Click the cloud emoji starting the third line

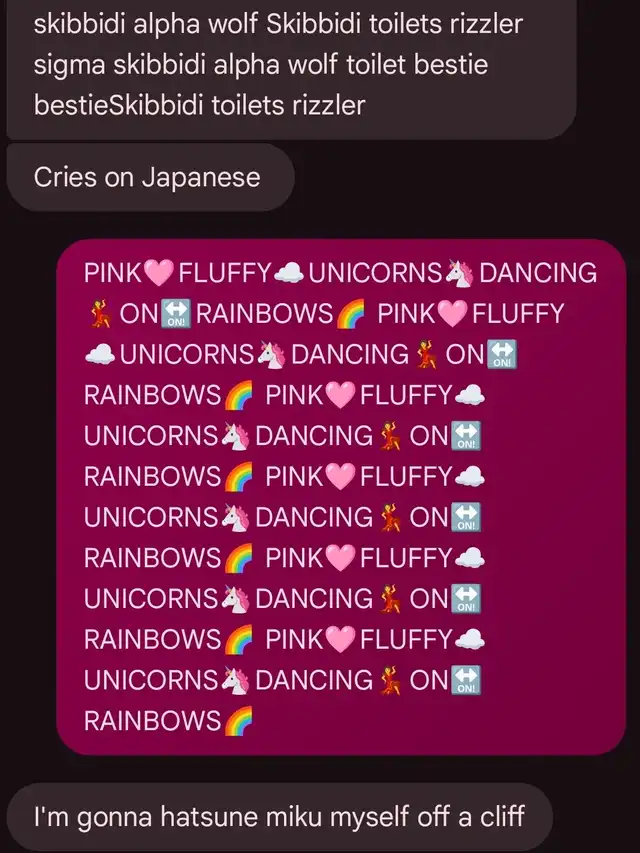[100, 355]
